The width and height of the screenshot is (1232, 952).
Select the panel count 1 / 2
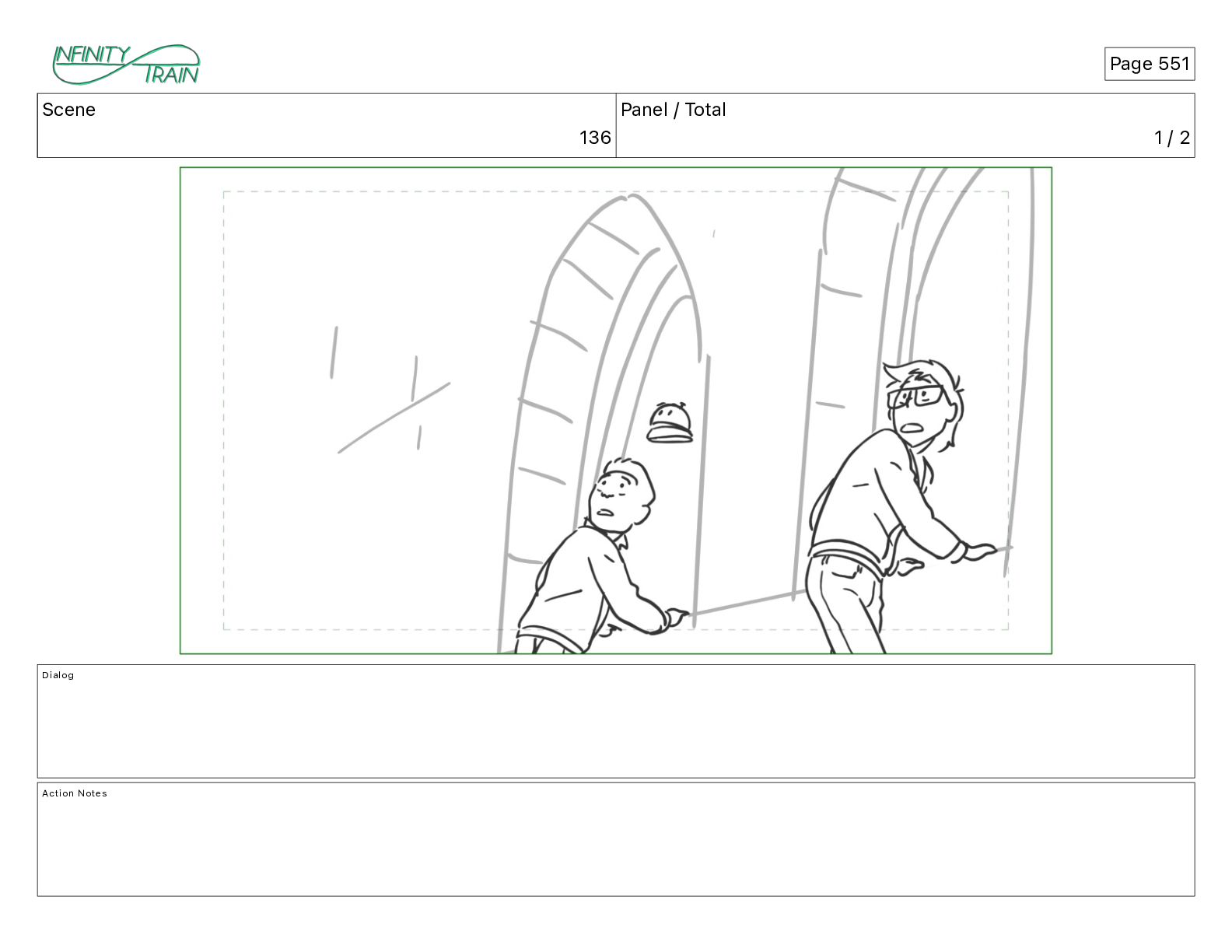(x=1172, y=138)
